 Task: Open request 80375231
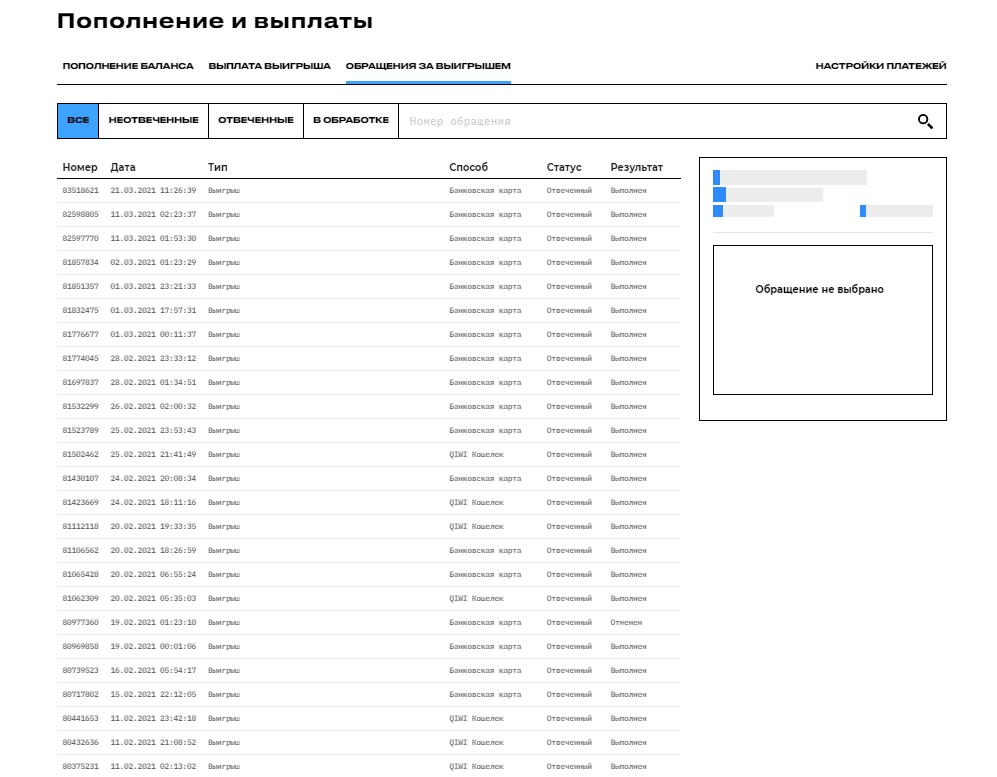coord(369,766)
